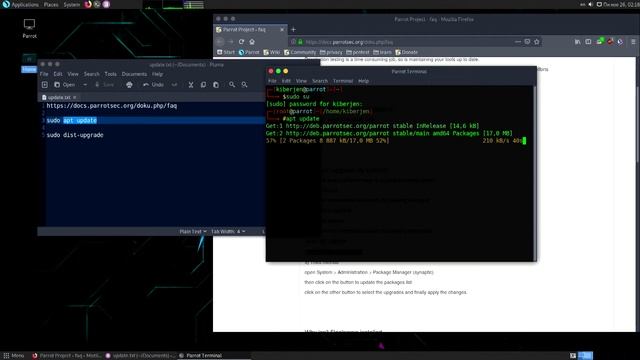The image size is (640, 360).
Task: Open the pentest bookmarks folder
Action: pyautogui.click(x=358, y=52)
